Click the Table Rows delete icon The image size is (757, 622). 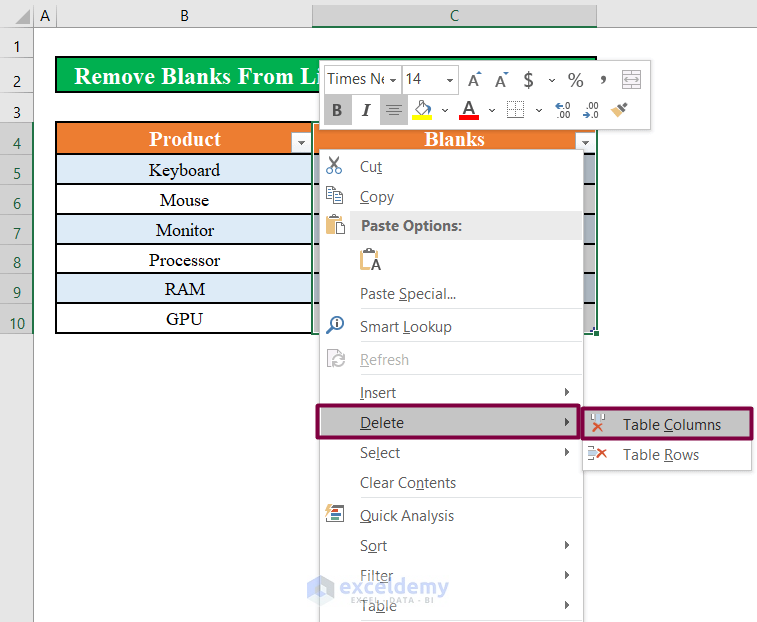tap(597, 453)
